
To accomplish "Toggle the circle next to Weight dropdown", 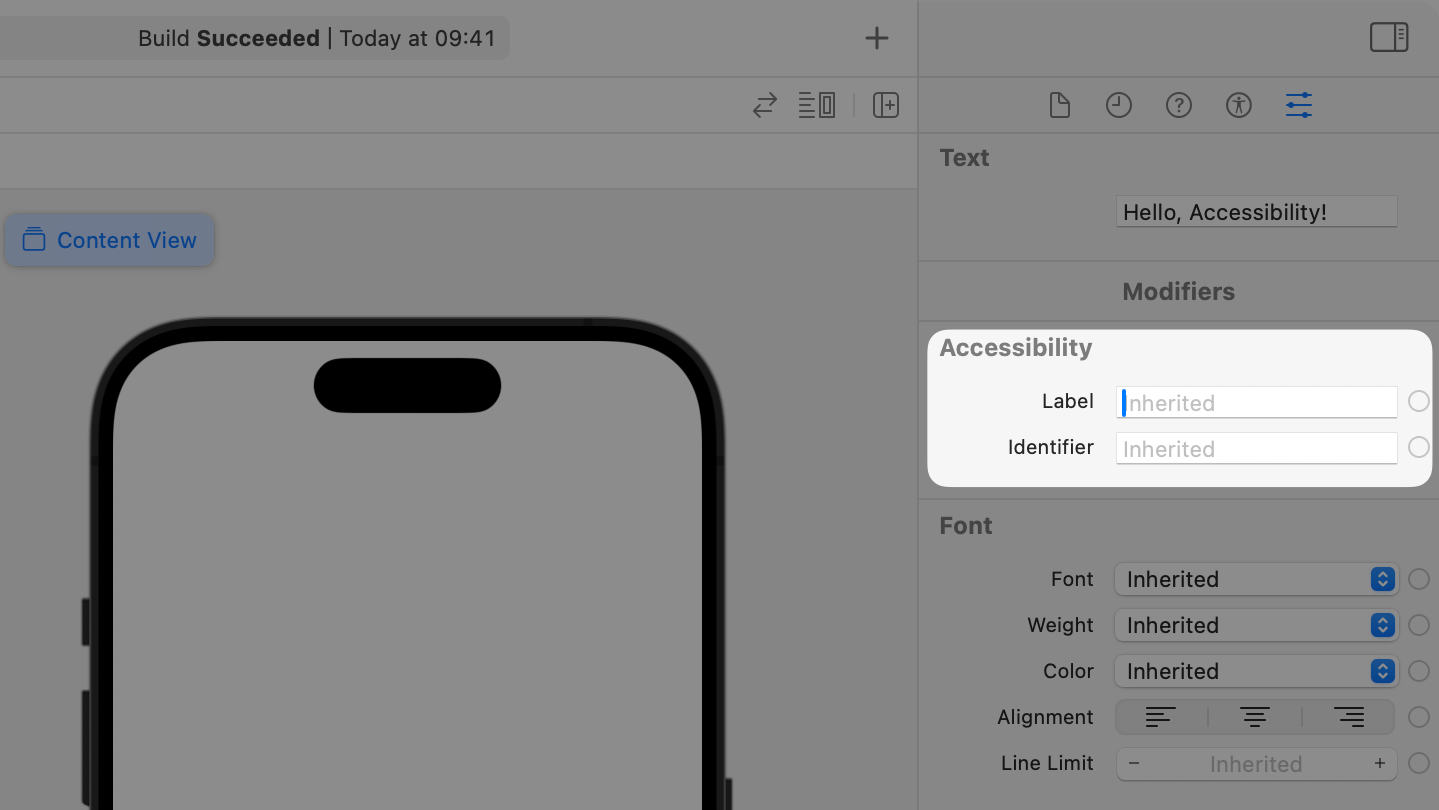I will point(1419,625).
